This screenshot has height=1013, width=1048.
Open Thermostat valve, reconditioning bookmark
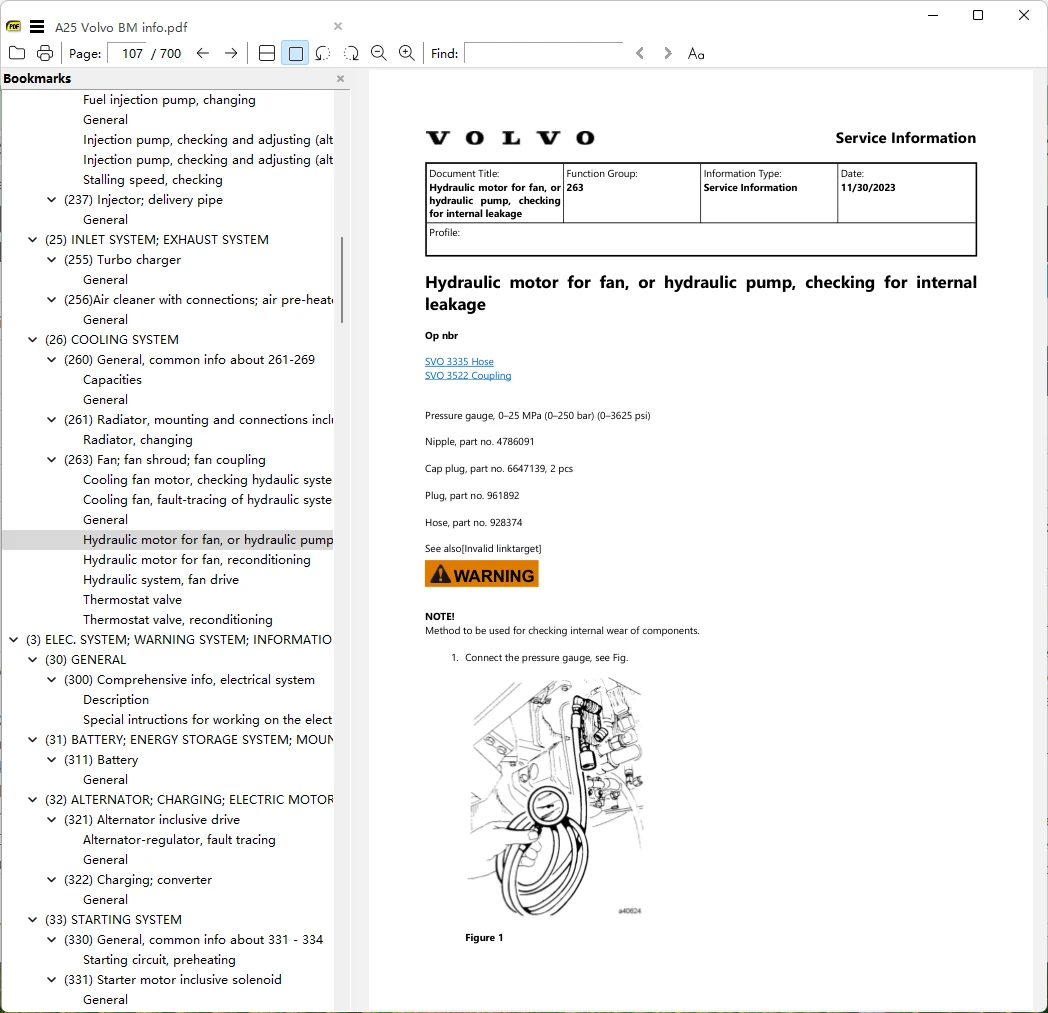tap(178, 620)
